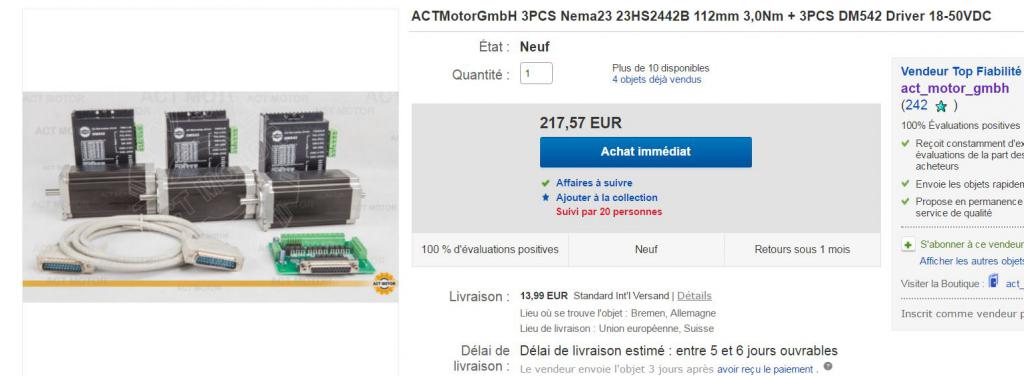This screenshot has height=376, width=1024.
Task: Click the help icon after payment text
Action: click(828, 367)
